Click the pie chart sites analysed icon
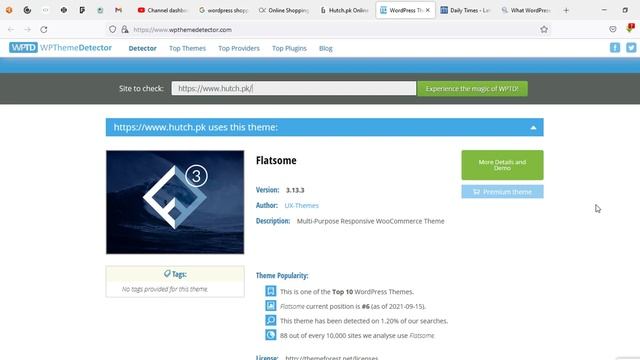Image resolution: width=640 pixels, height=360 pixels. [x=271, y=335]
